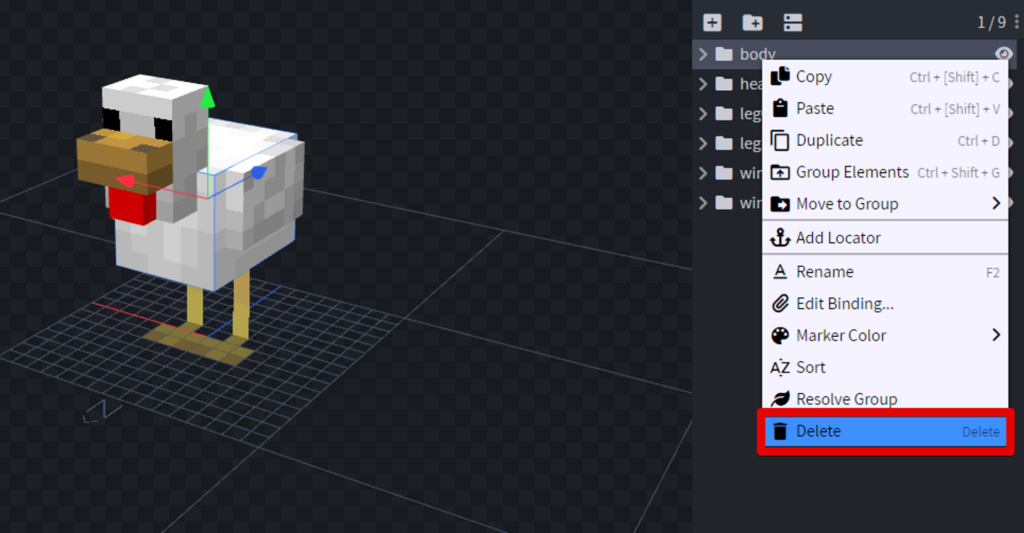Click the green Y-axis gizmo arrow

click(207, 98)
